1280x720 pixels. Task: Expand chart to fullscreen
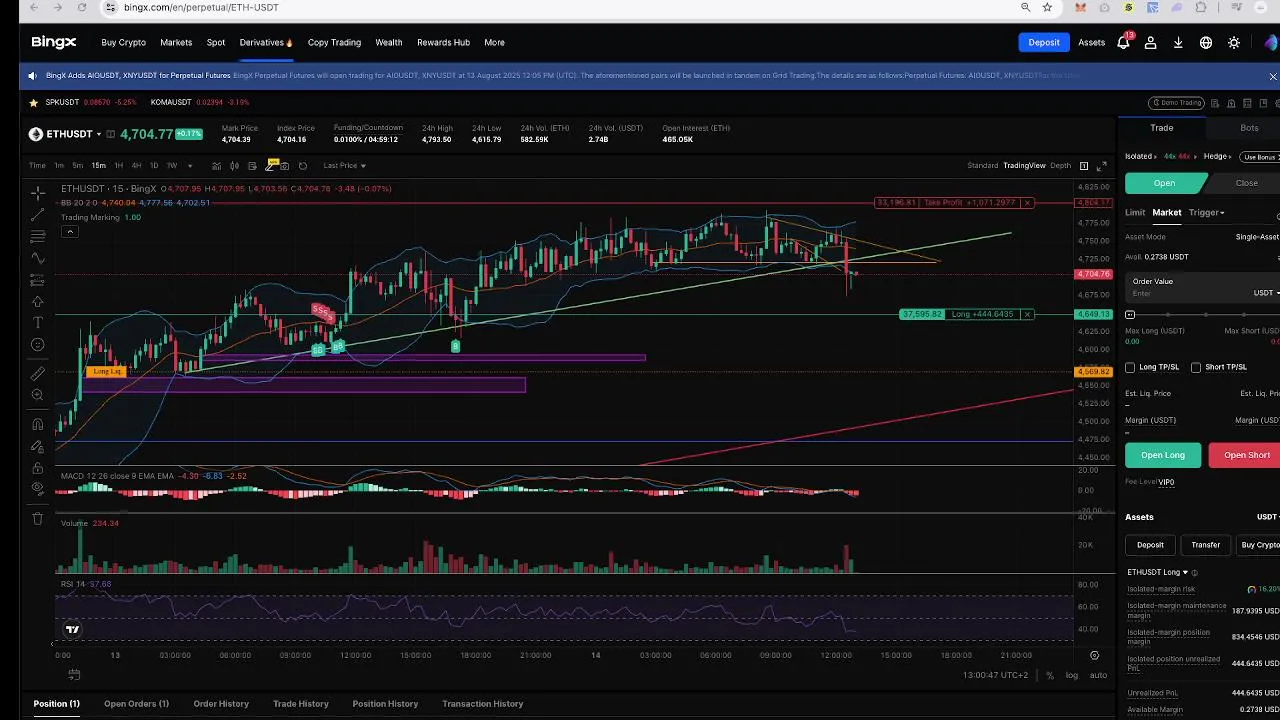tap(1102, 165)
